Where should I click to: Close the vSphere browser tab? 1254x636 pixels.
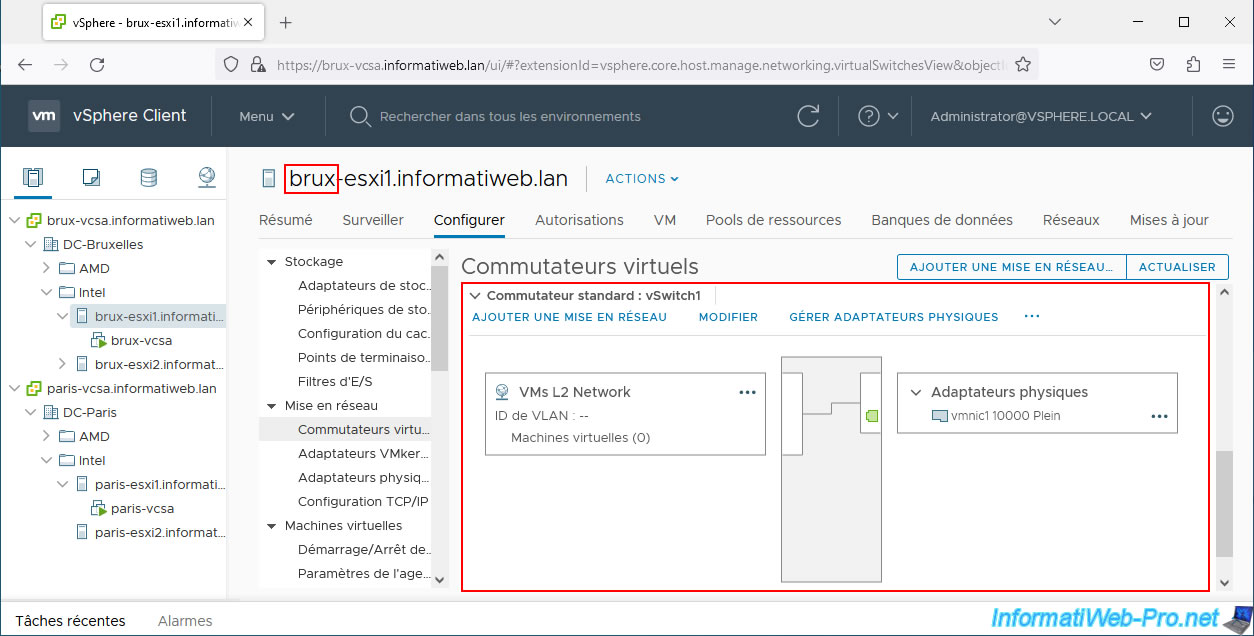pyautogui.click(x=247, y=22)
